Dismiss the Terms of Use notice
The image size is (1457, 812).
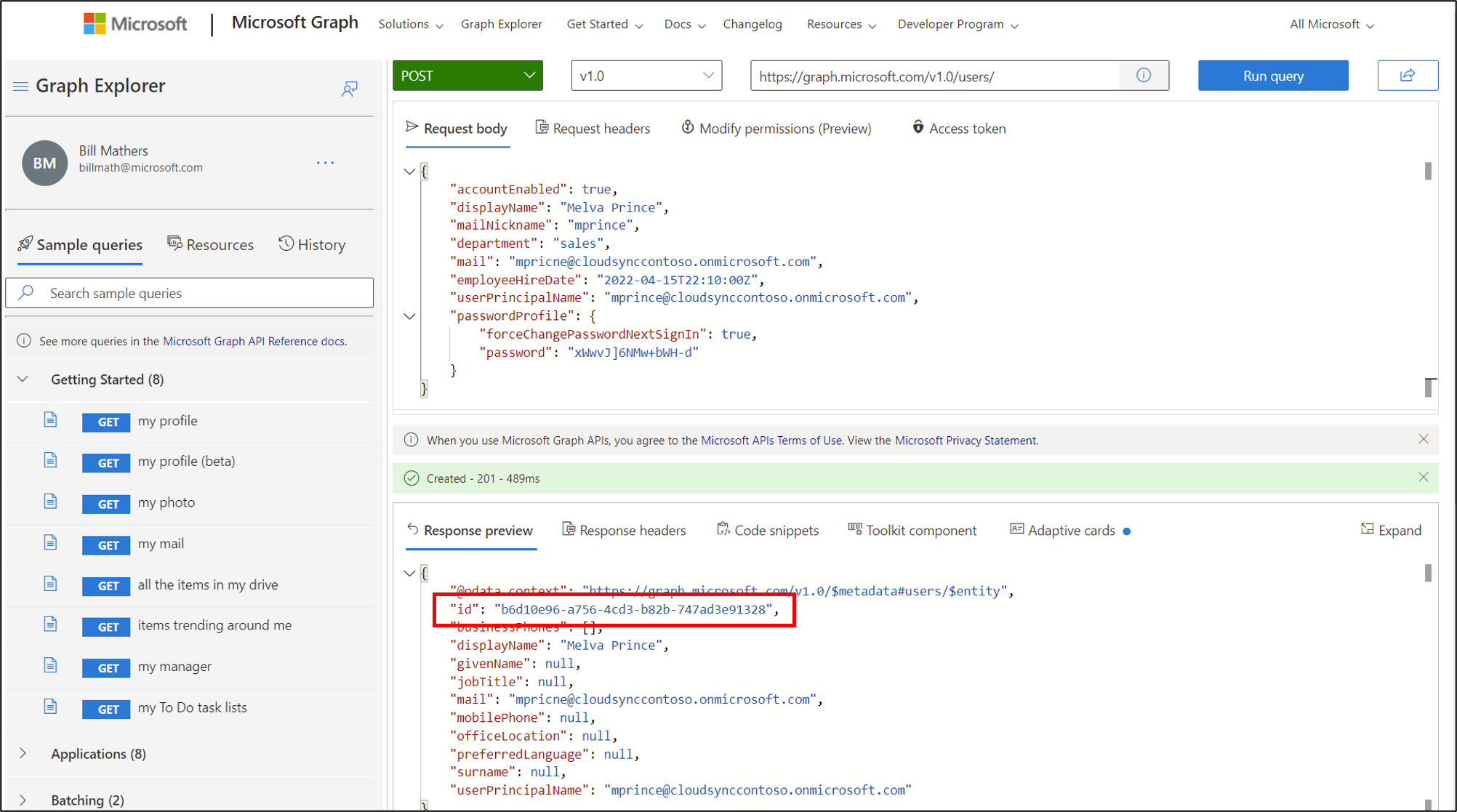pos(1424,439)
